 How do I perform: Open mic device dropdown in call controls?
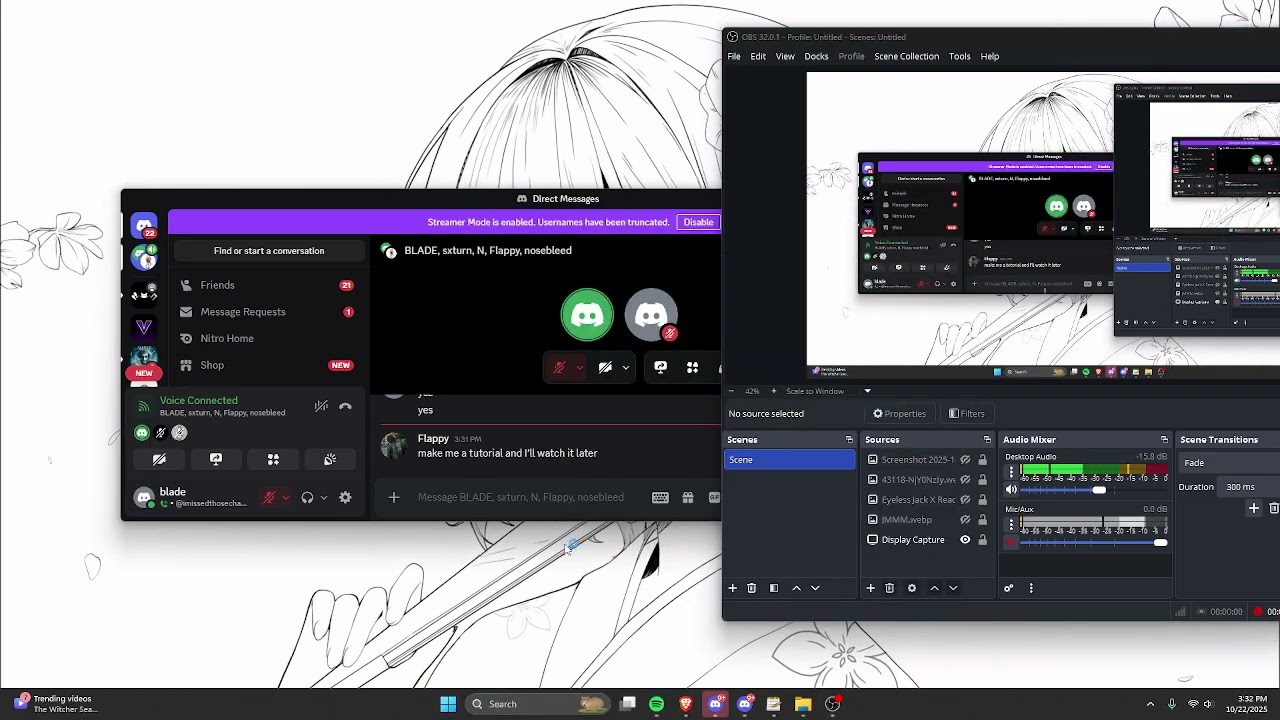click(579, 367)
